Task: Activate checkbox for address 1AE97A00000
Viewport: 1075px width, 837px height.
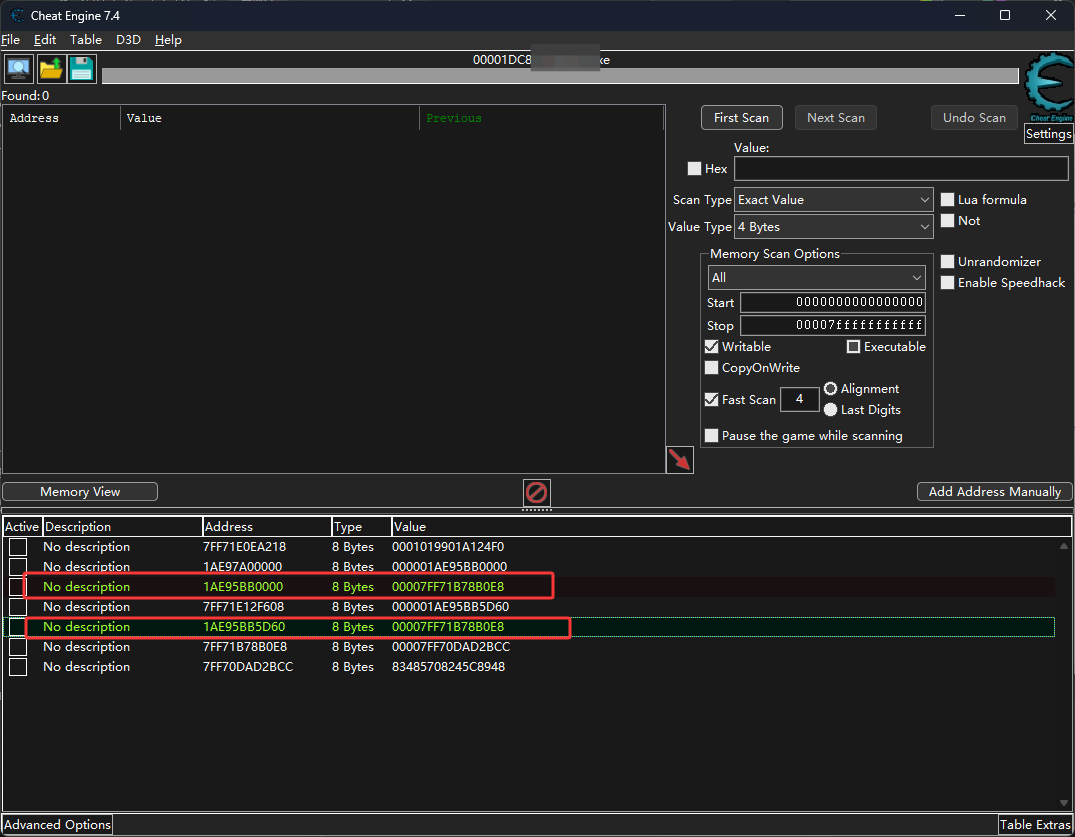Action: point(18,567)
